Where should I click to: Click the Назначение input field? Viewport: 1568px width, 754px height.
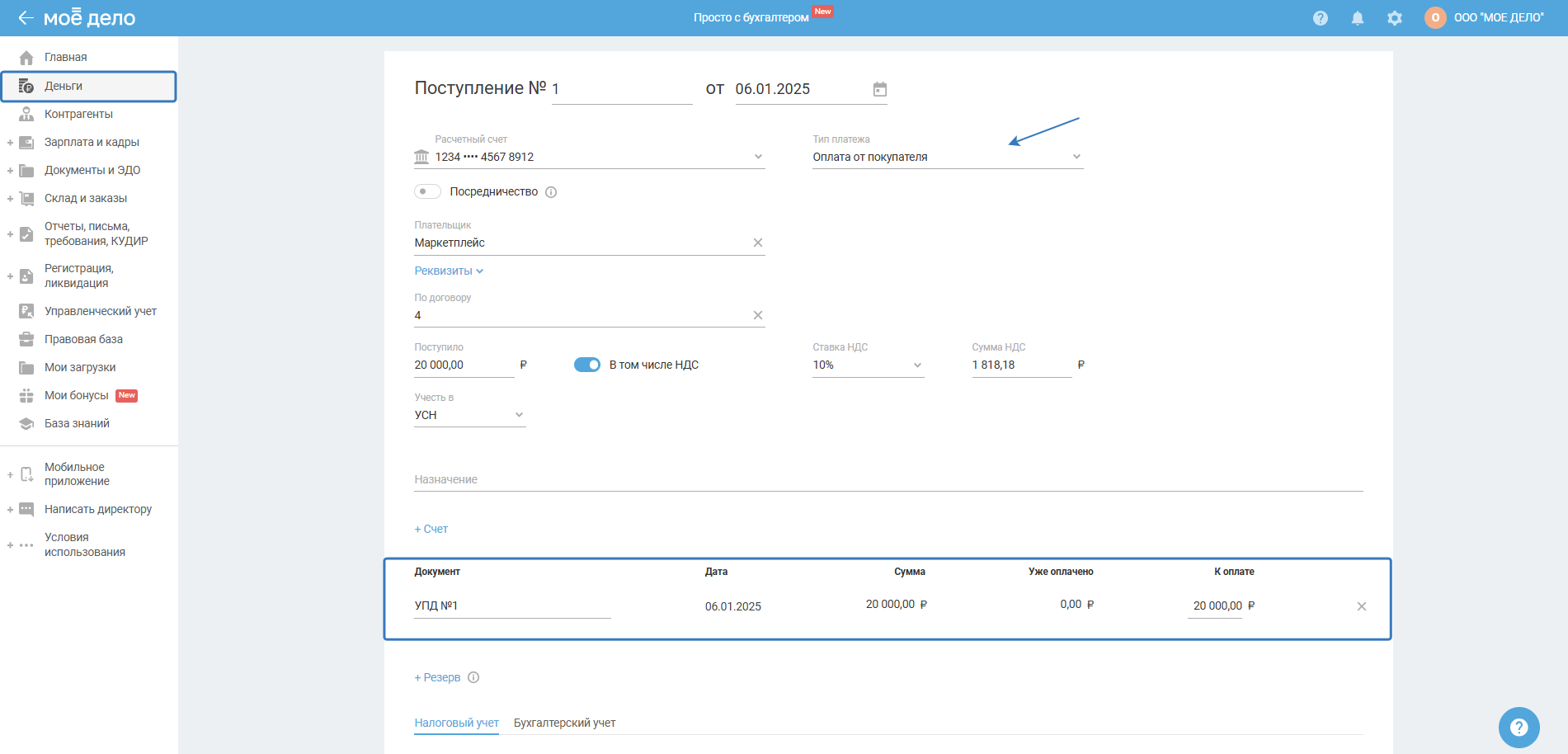click(x=888, y=479)
